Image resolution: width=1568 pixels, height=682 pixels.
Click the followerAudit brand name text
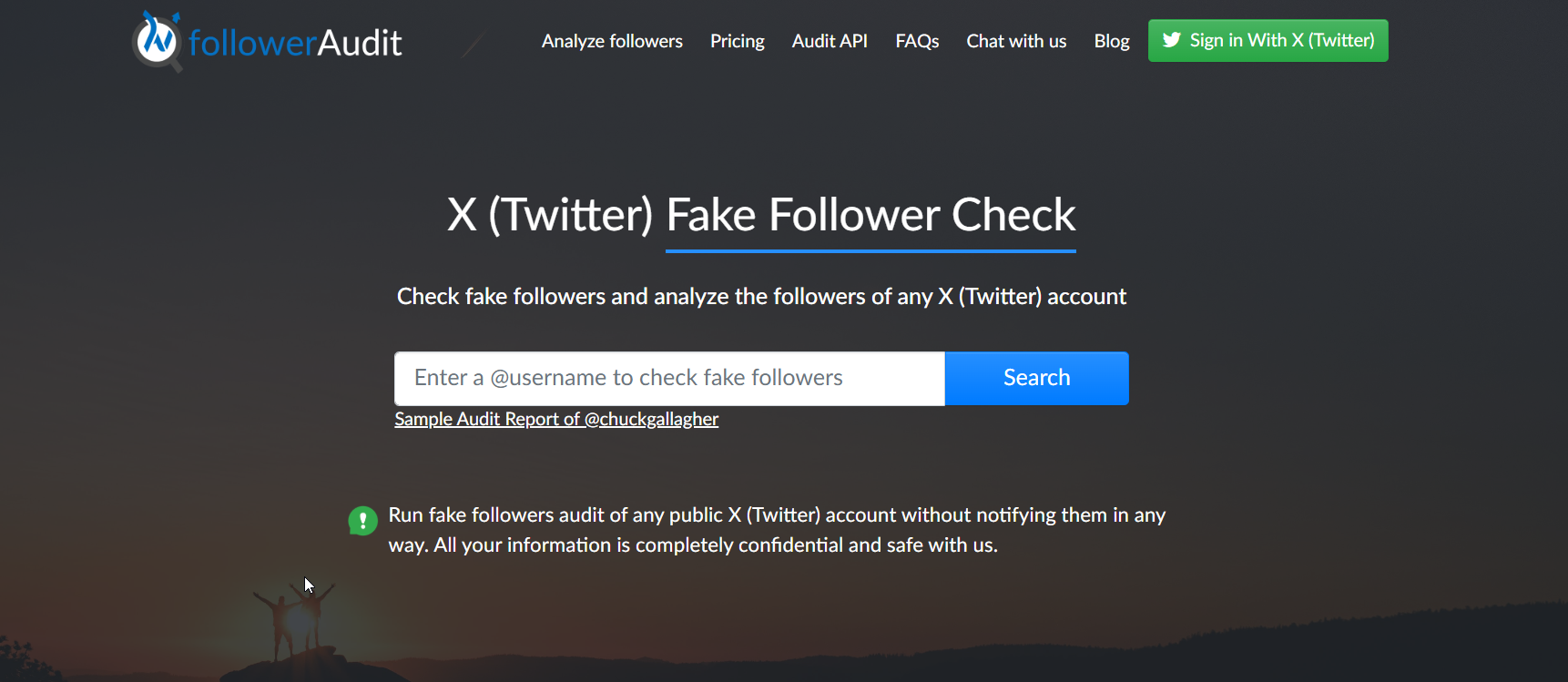point(295,43)
